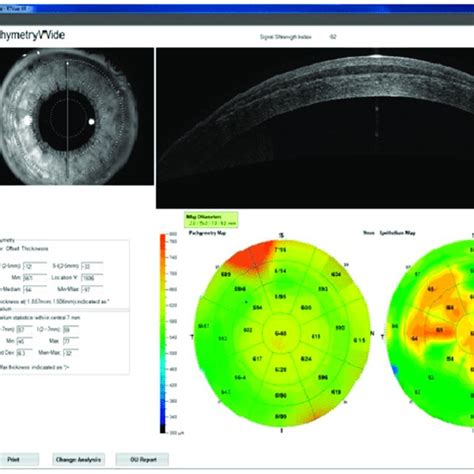Viewport: 474px width, 474px height.
Task: Click the pachymetry Min-Median value field
Action: pos(35,289)
